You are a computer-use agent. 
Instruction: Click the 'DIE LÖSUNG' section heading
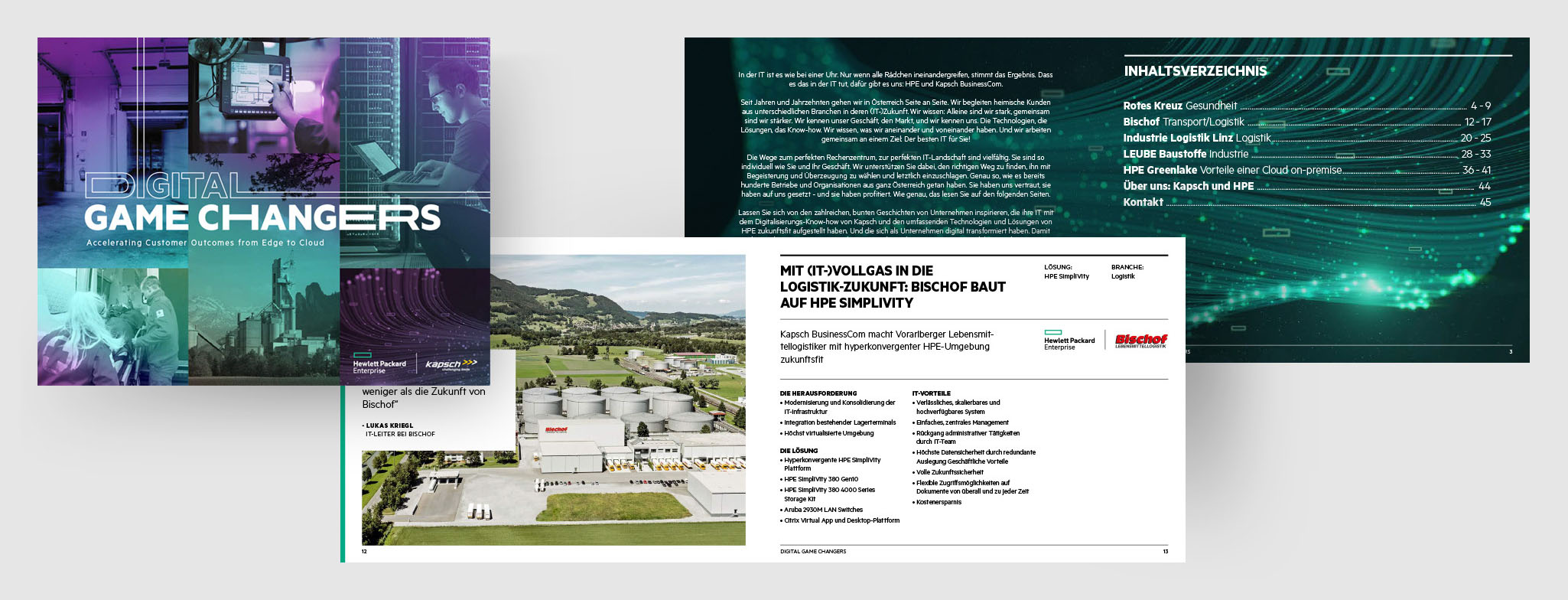[799, 451]
